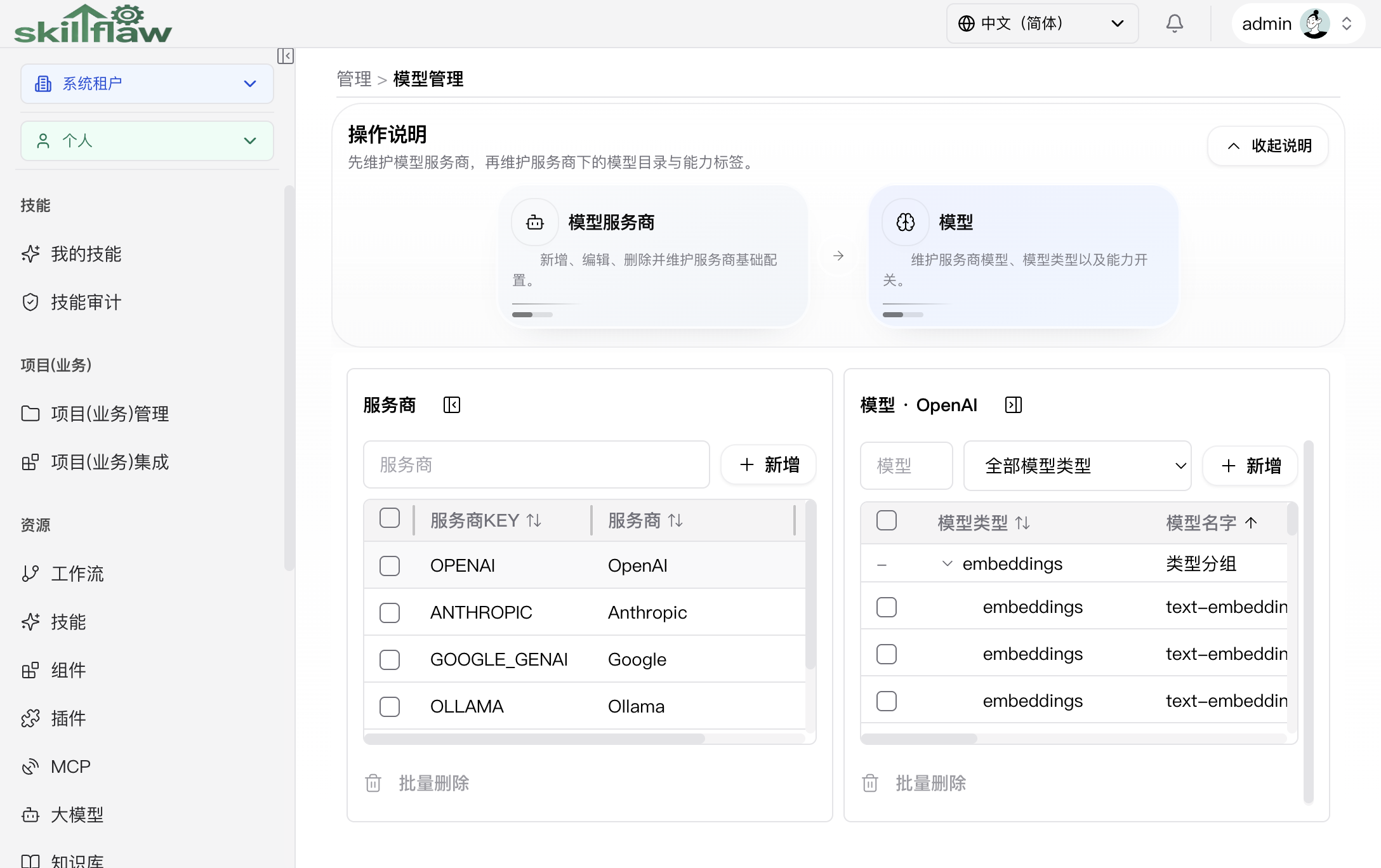Toggle select-all checkbox in 服务商 table
Viewport: 1381px width, 868px height.
coord(390,518)
